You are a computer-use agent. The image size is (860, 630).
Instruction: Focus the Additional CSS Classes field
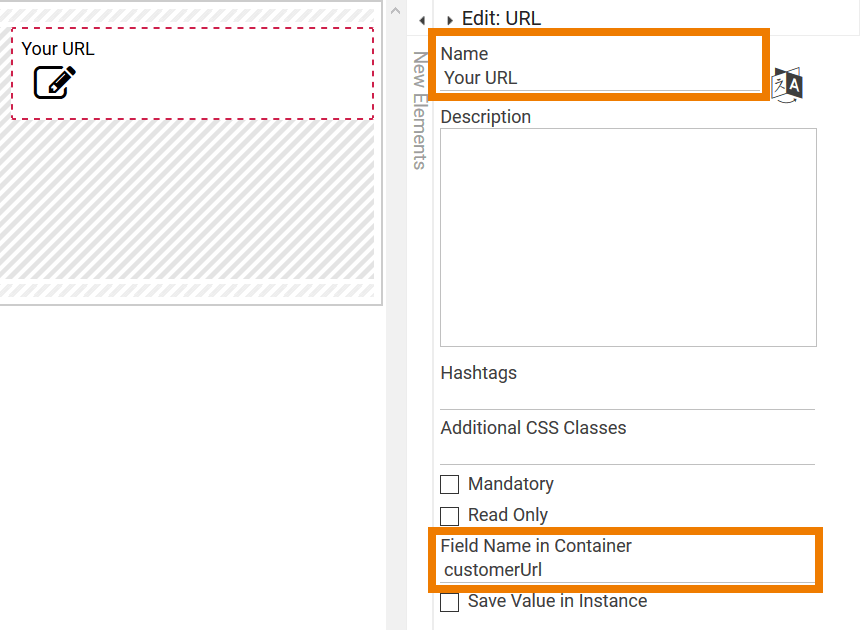coord(627,453)
